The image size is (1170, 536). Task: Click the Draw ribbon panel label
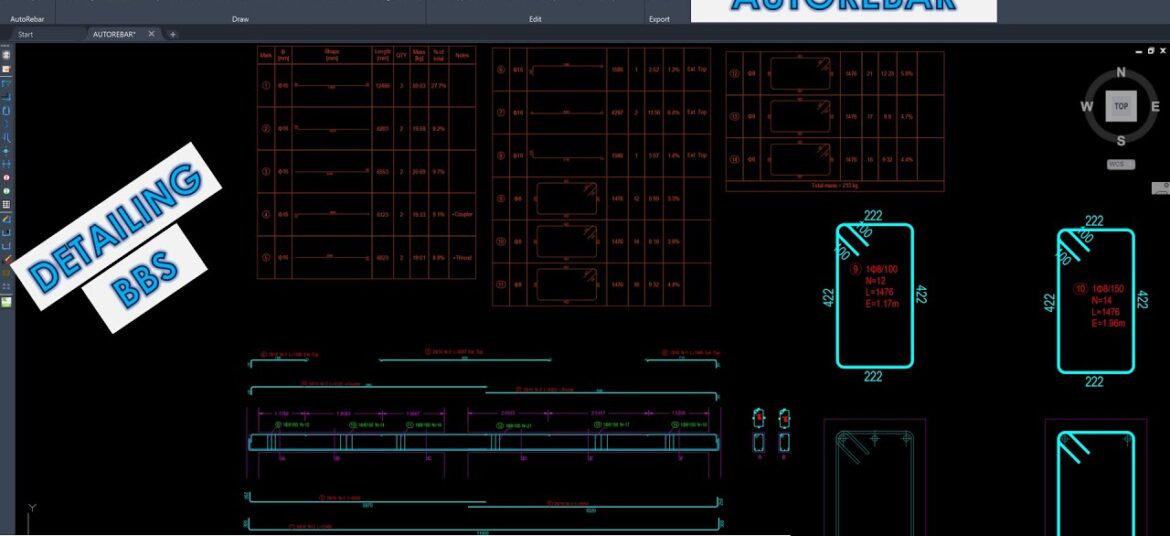tap(240, 19)
